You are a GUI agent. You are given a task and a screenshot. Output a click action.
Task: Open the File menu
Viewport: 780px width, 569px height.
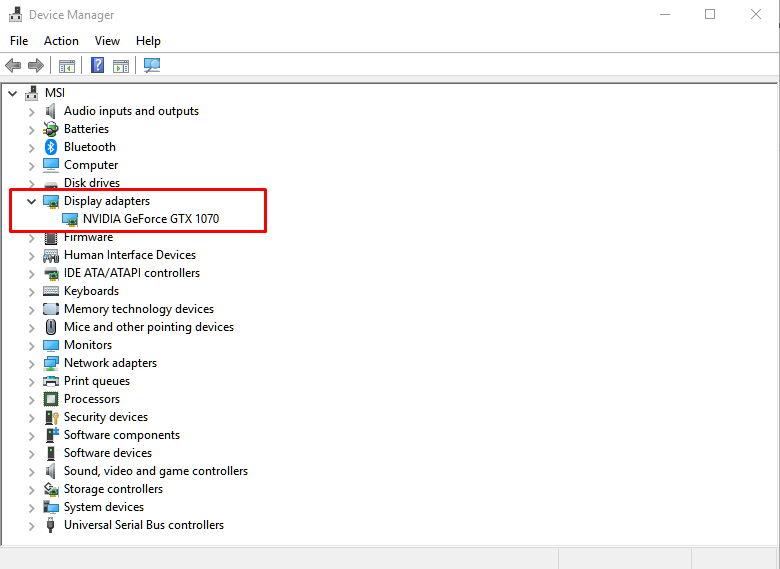19,41
